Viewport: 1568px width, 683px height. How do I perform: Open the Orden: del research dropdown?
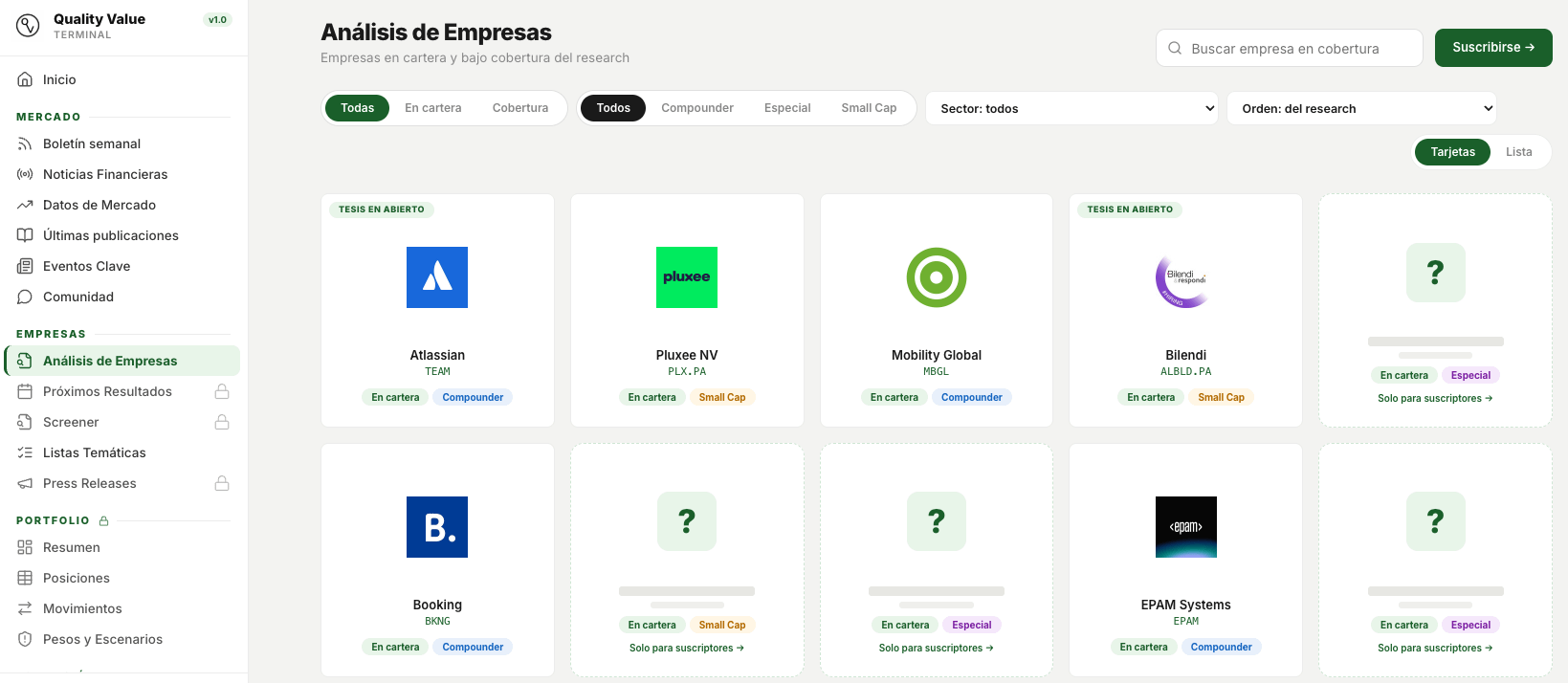tap(1361, 108)
